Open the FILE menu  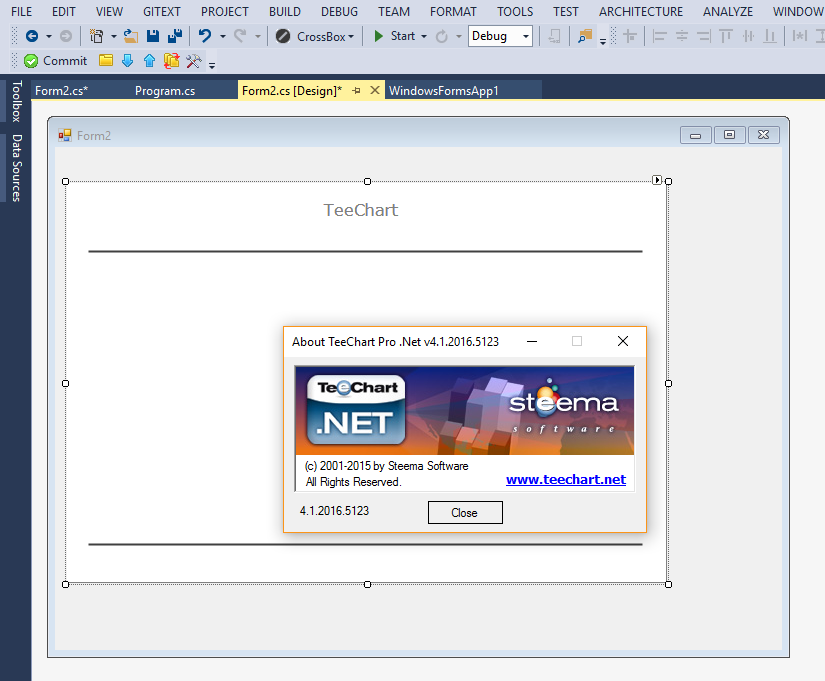[x=22, y=12]
